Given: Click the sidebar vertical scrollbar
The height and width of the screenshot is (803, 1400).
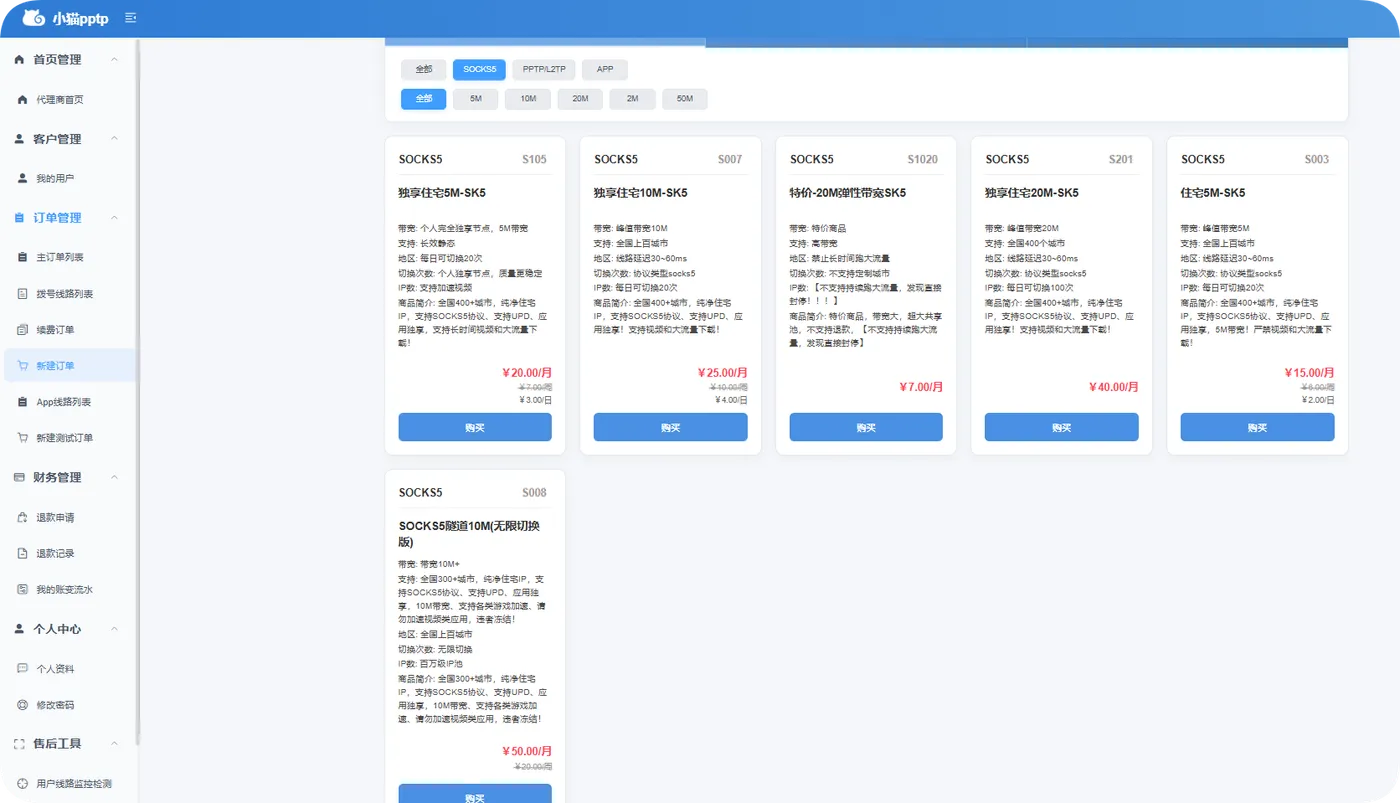Looking at the screenshot, I should (x=137, y=390).
